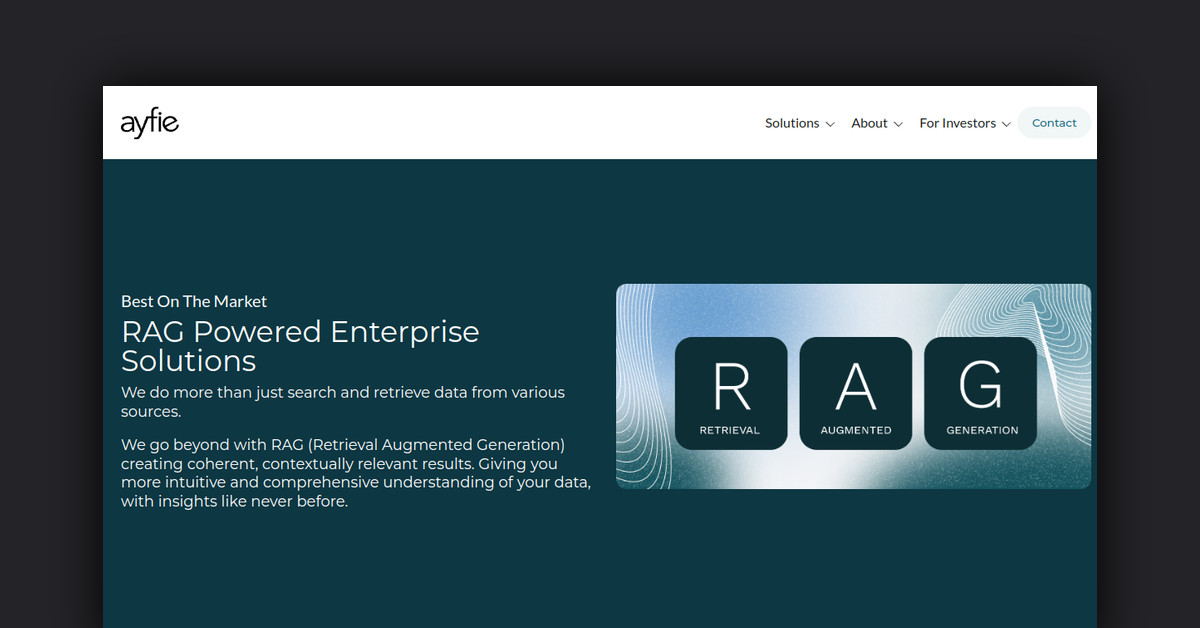Click the GENERATION label under G
The height and width of the screenshot is (628, 1200).
(982, 430)
